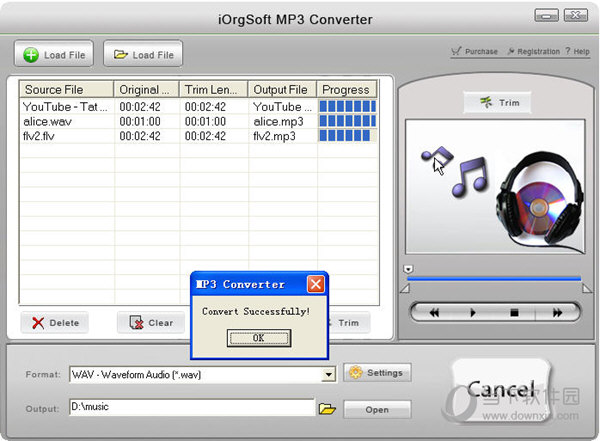Click the fast forward button
The height and width of the screenshot is (441, 600).
pos(557,313)
